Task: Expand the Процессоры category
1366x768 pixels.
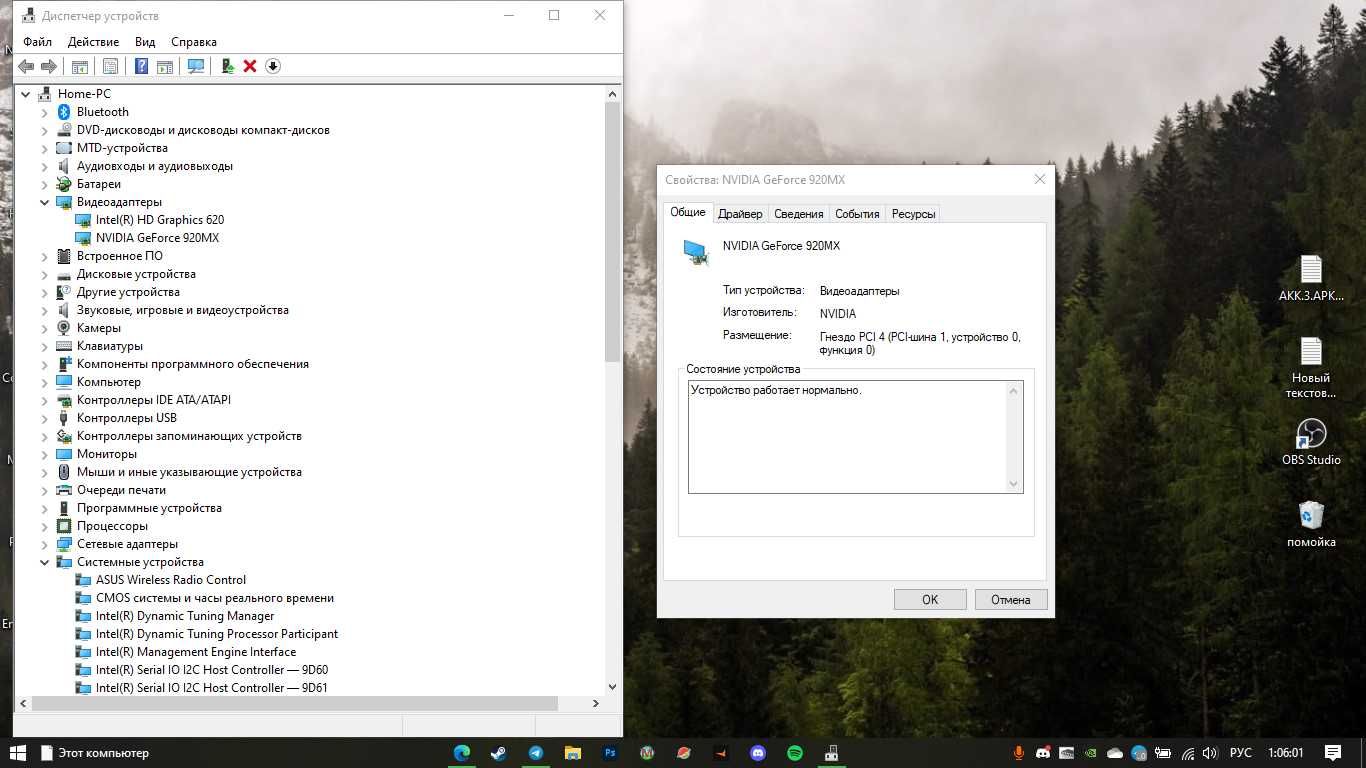Action: coord(44,526)
